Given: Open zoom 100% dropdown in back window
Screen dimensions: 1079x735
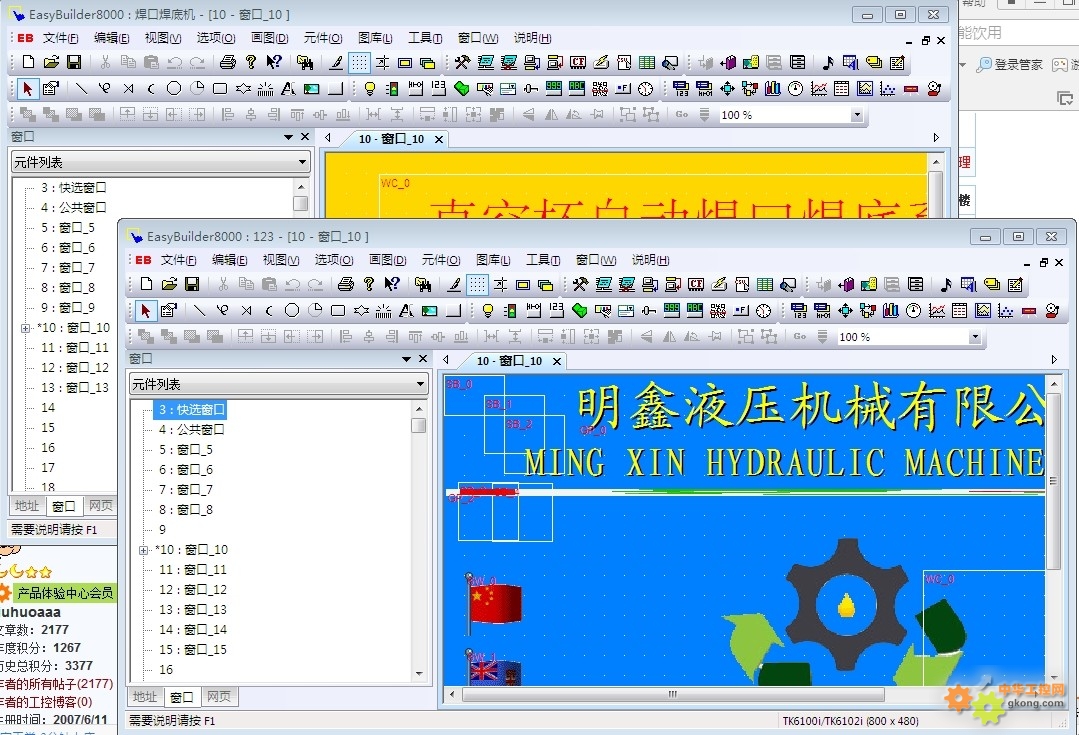Looking at the screenshot, I should [857, 115].
